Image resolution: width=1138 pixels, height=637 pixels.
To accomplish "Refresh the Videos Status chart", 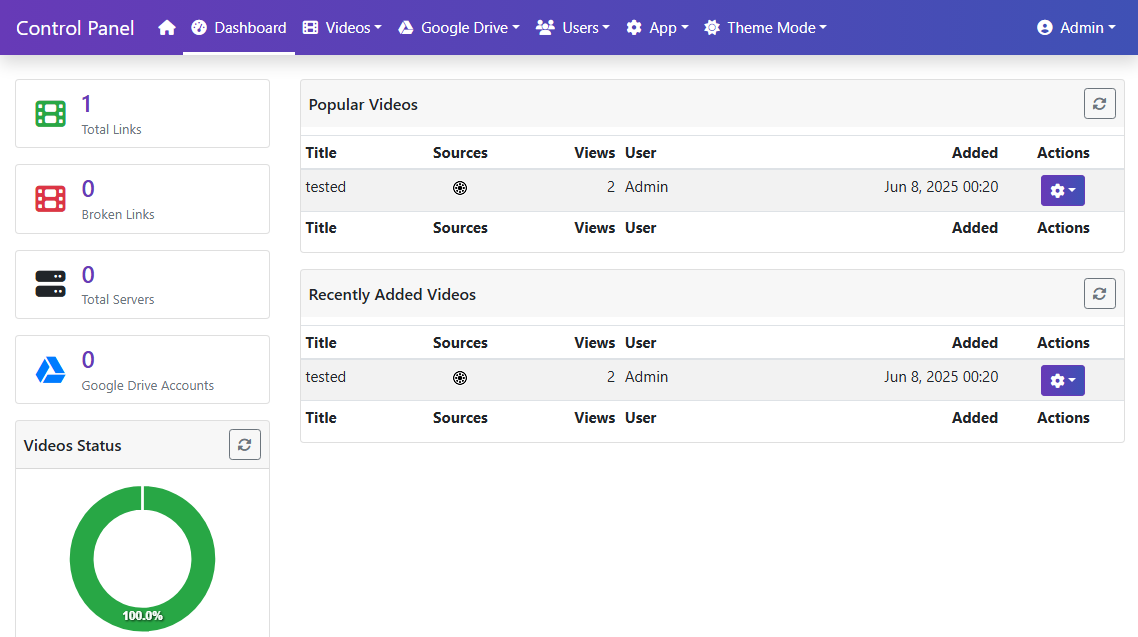I will 244,445.
